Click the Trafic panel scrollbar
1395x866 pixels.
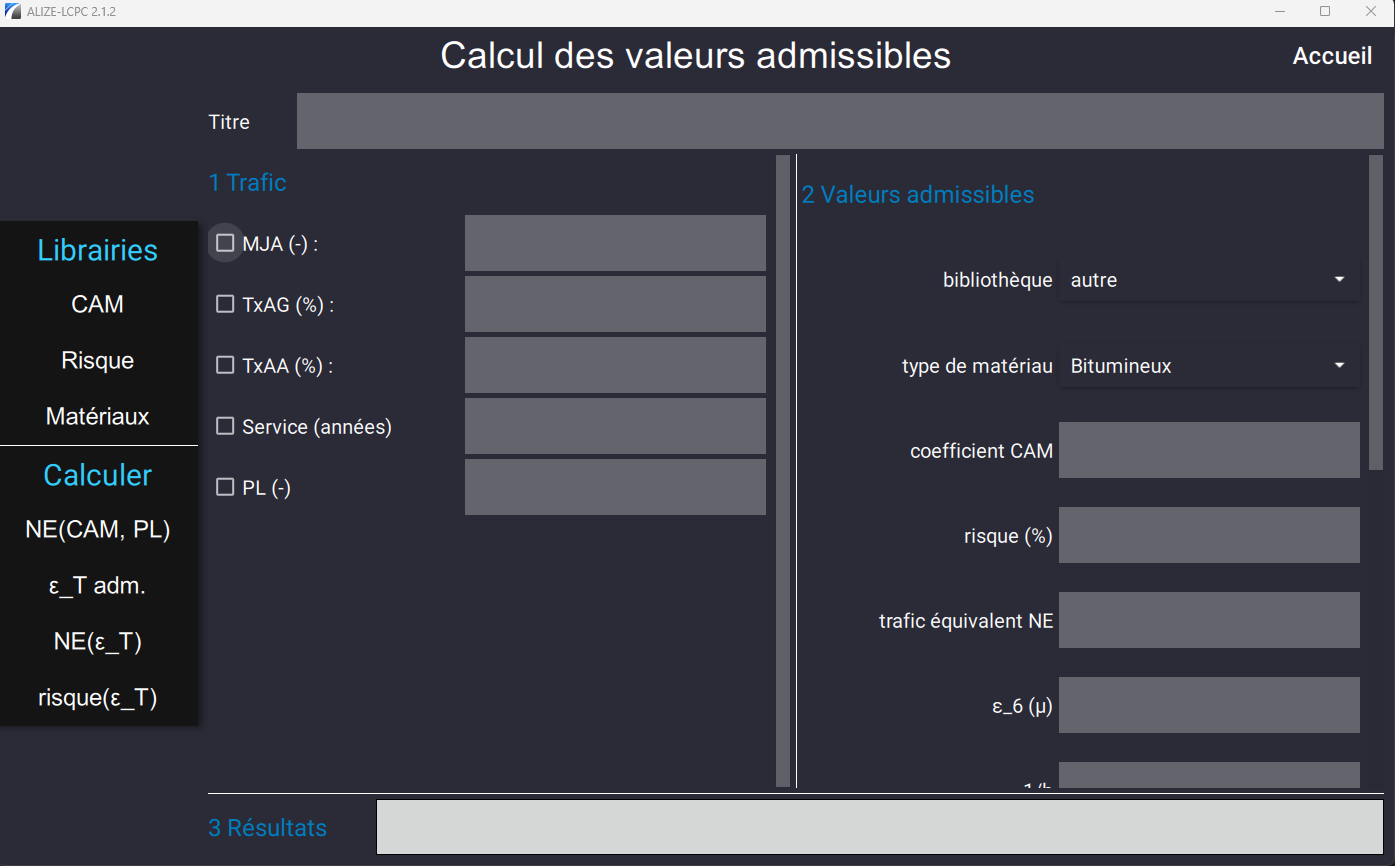click(783, 470)
